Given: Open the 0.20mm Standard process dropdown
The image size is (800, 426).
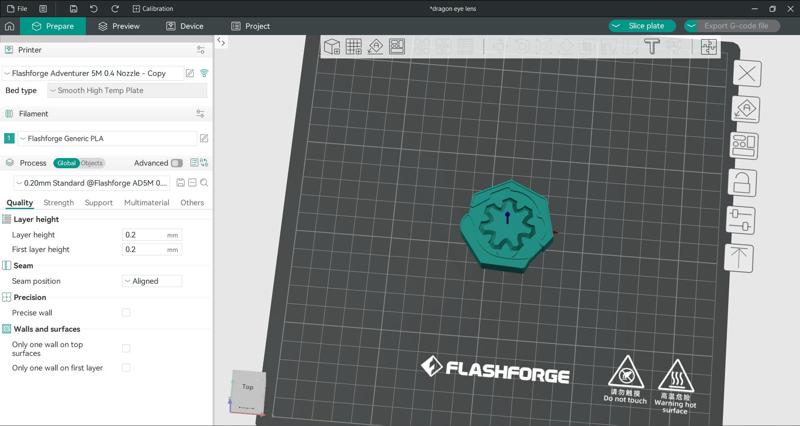Looking at the screenshot, I should (92, 183).
